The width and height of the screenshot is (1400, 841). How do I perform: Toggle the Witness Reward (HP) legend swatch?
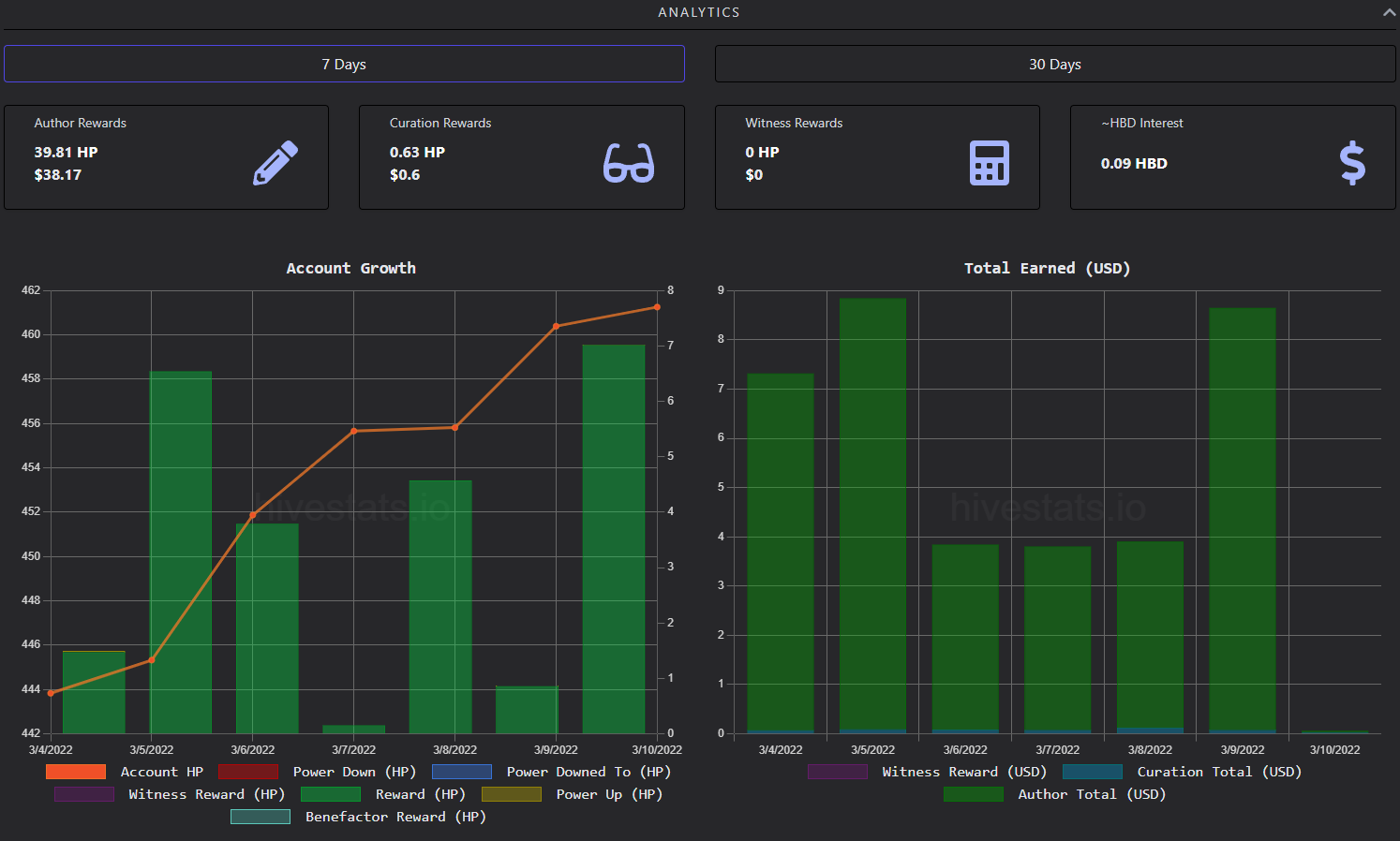[84, 794]
